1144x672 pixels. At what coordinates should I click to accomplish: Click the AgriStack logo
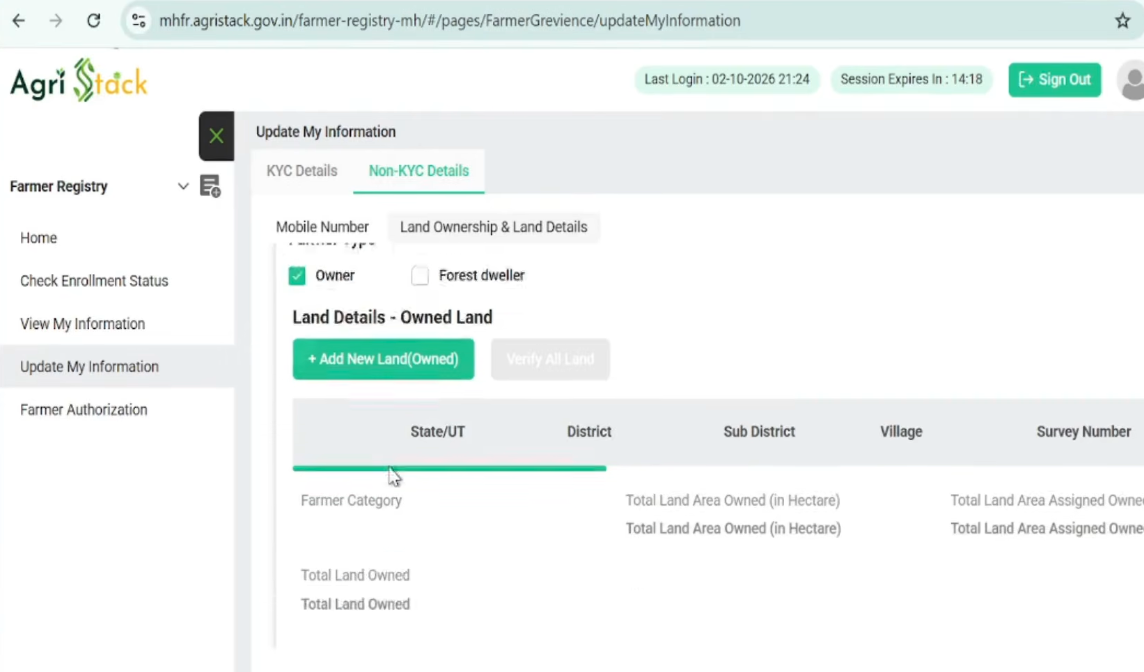(79, 80)
